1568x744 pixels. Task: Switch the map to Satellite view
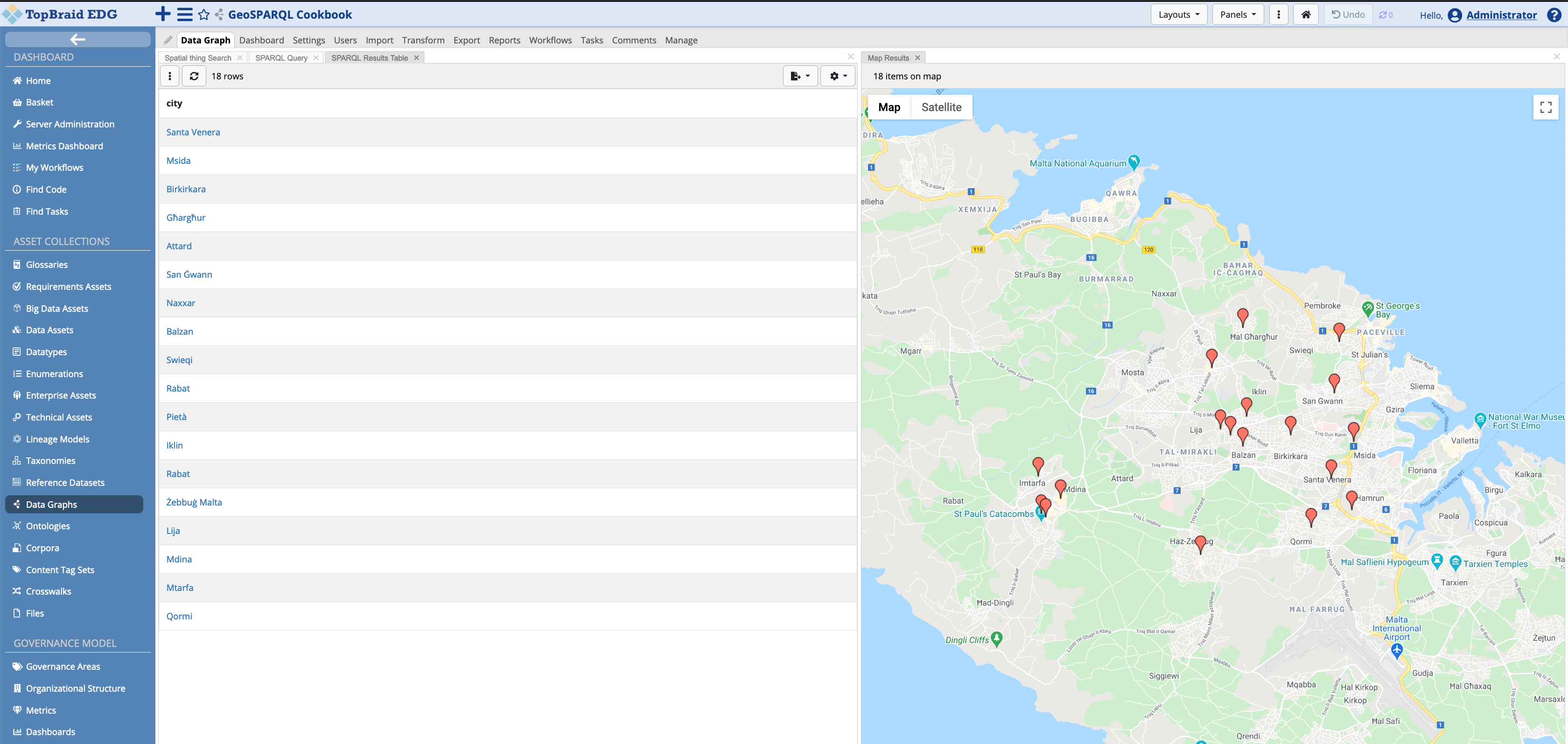click(941, 106)
